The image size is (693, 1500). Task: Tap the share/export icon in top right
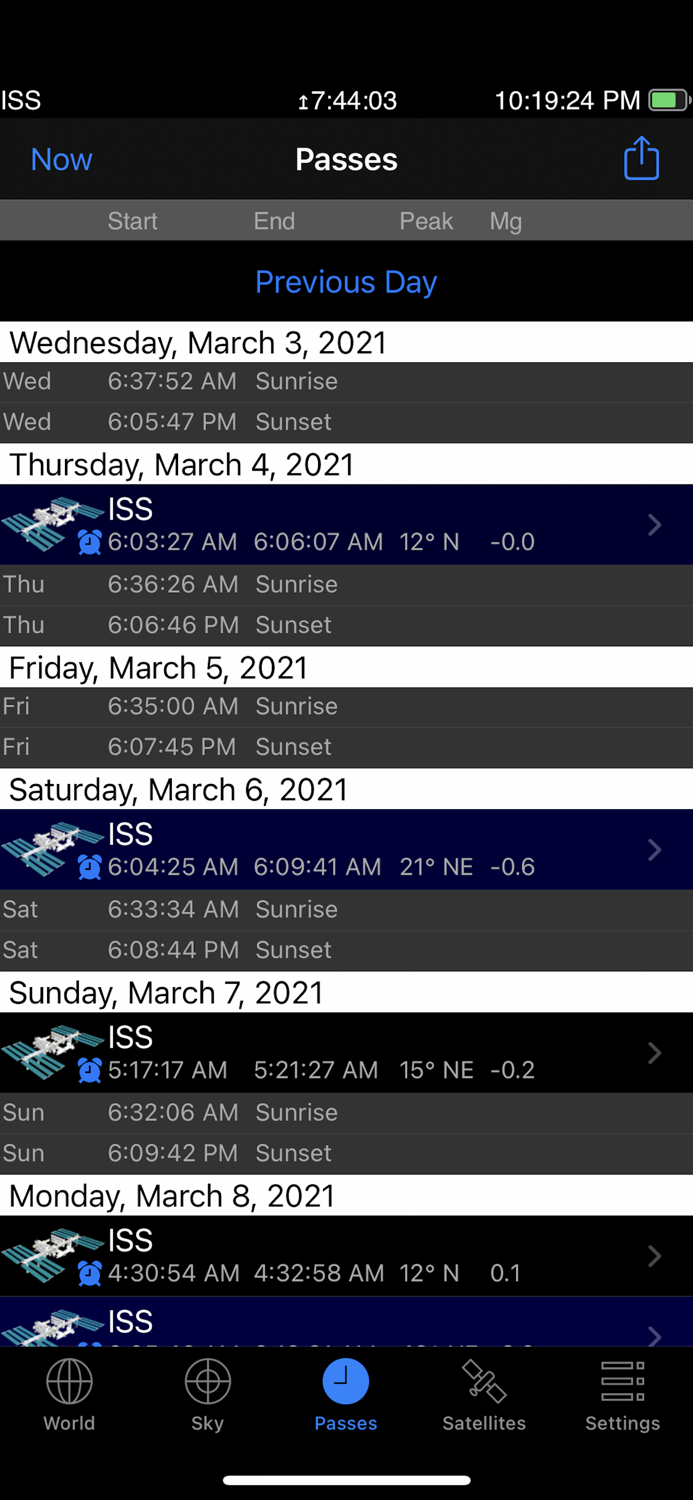(641, 159)
